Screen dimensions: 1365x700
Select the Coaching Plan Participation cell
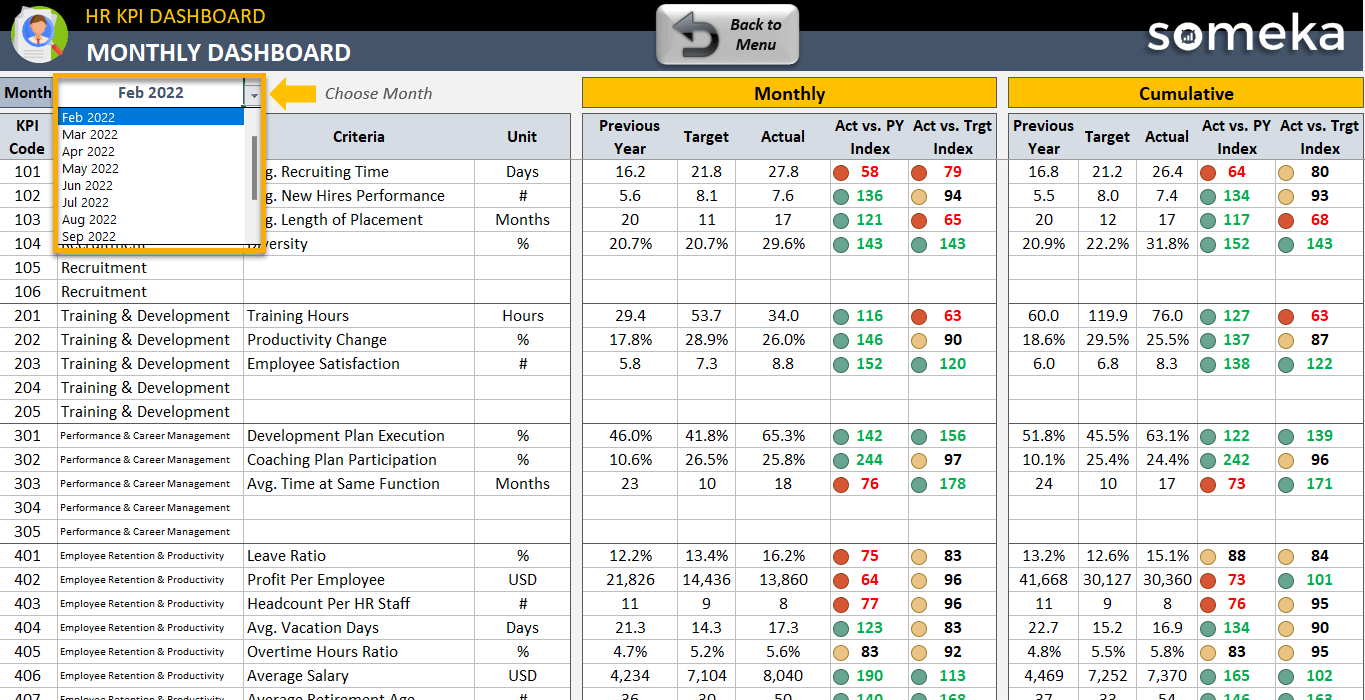click(359, 460)
